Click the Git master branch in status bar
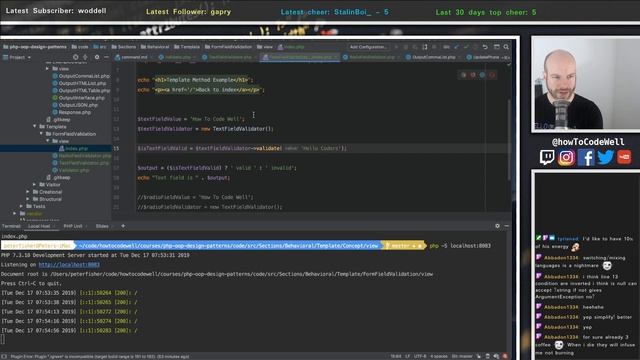Image resolution: width=640 pixels, height=360 pixels. [462, 356]
